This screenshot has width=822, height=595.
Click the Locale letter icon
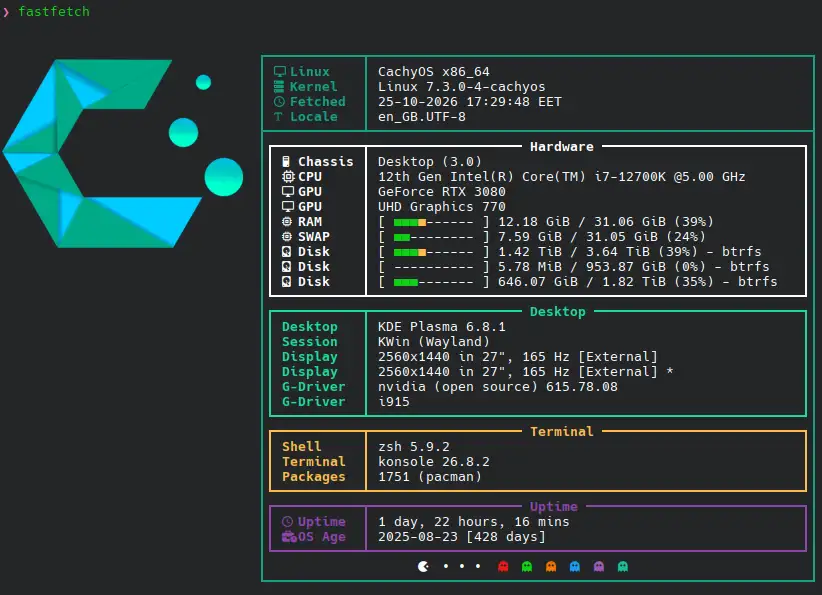click(x=278, y=117)
